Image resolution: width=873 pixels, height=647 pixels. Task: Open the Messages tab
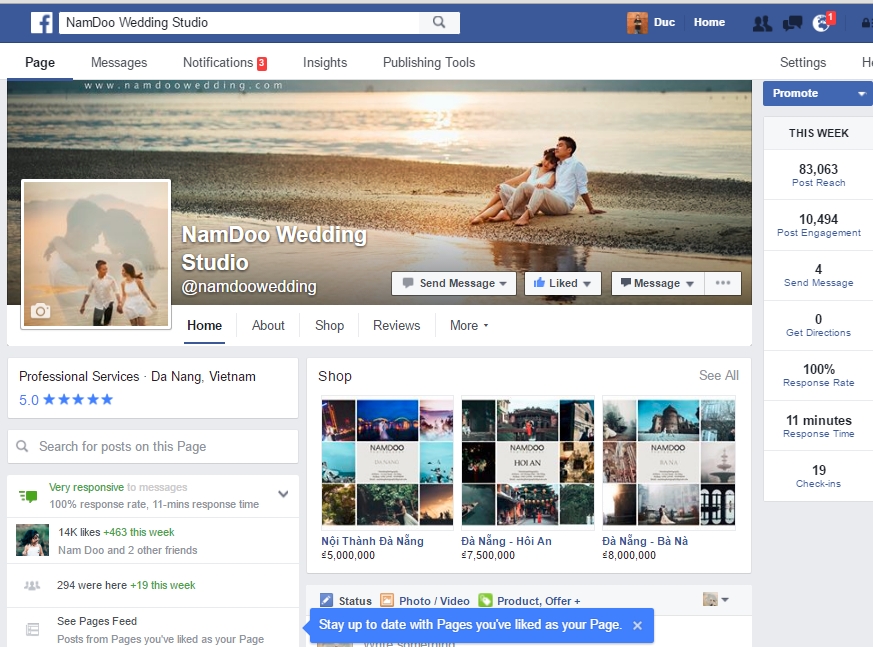click(x=119, y=62)
